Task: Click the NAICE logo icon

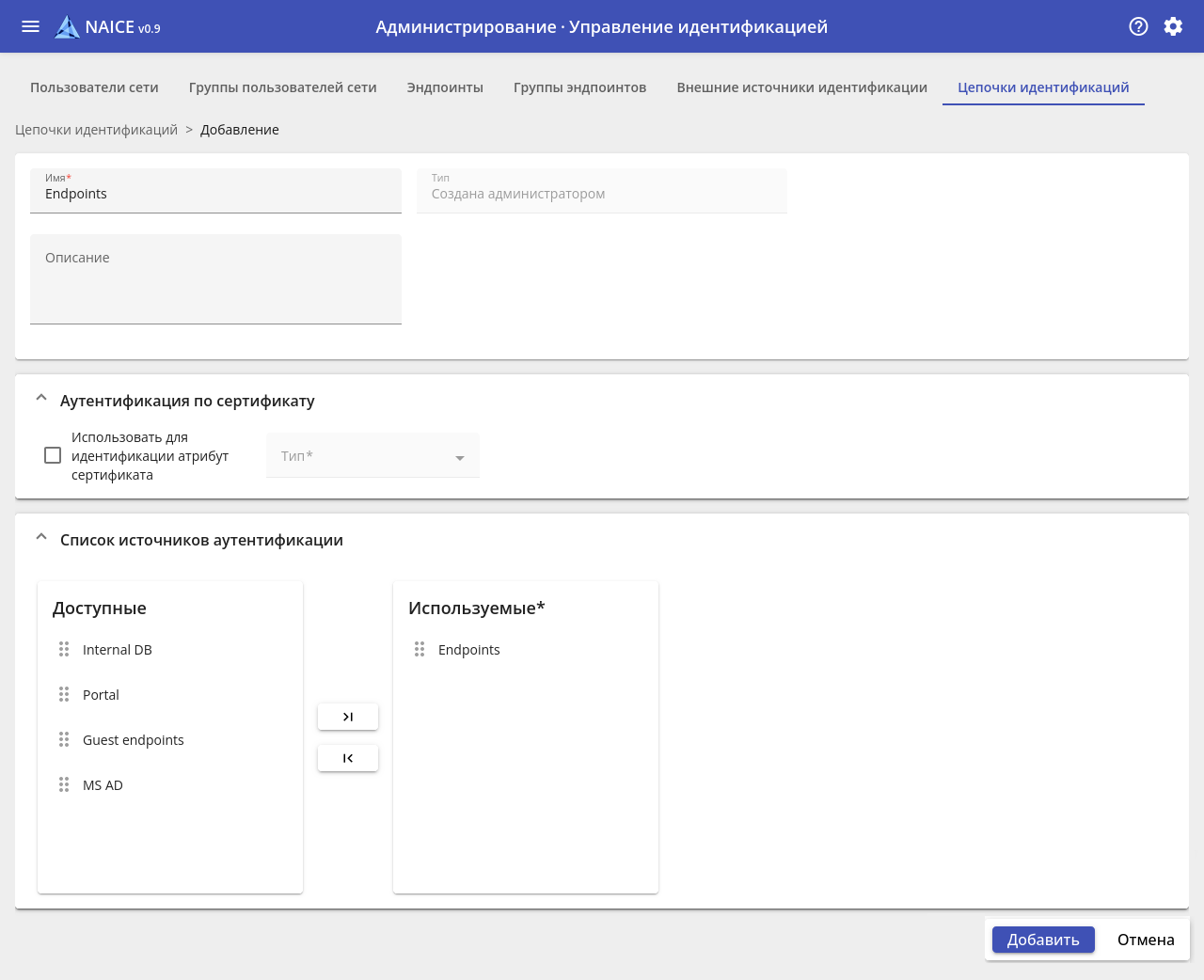Action: tap(67, 27)
